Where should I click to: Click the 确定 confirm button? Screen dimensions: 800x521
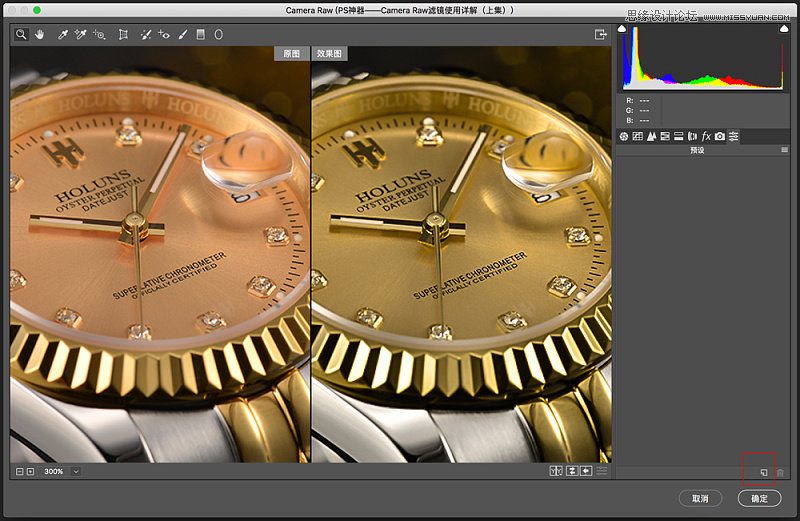[759, 499]
